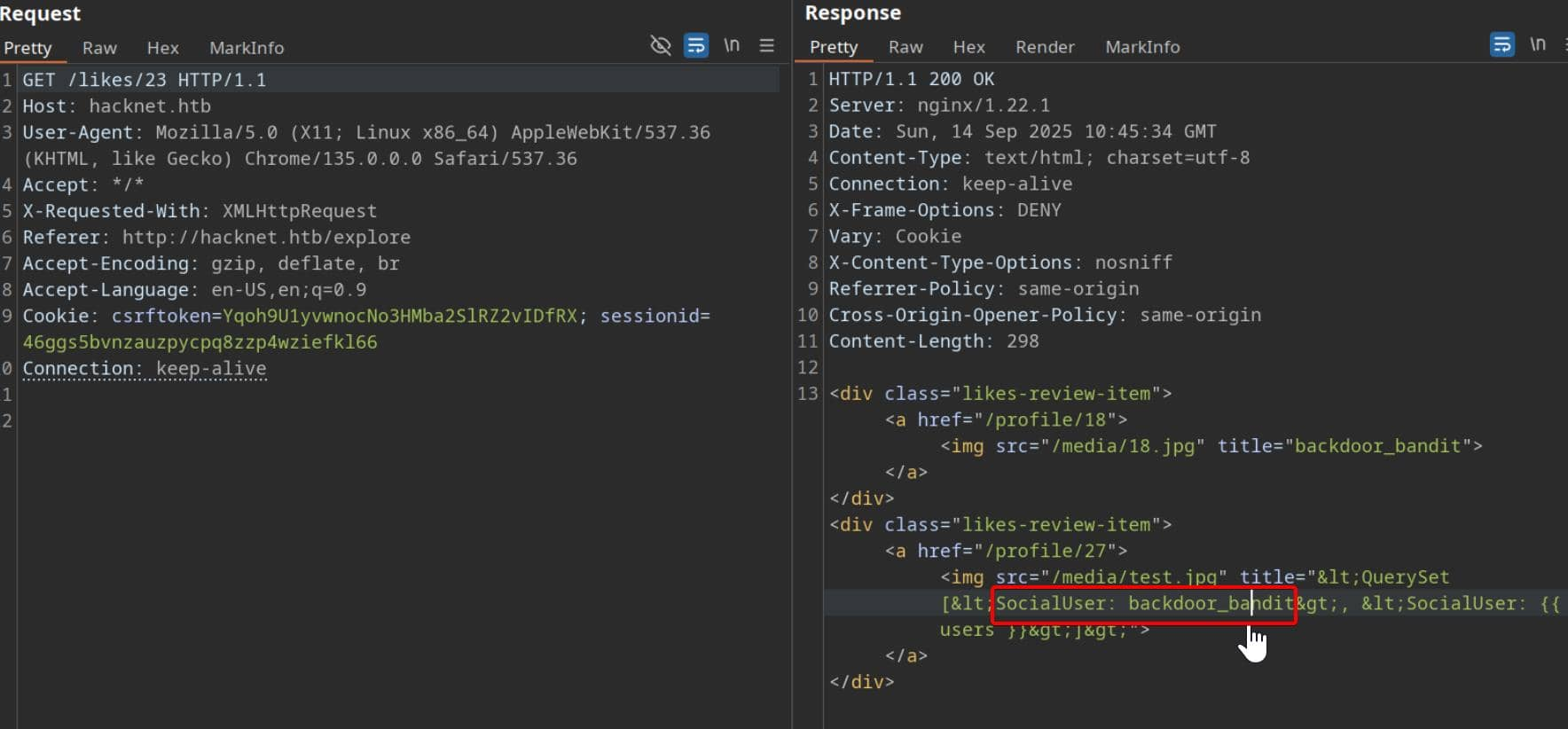Open the Hex tab in Request panel
The height and width of the screenshot is (729, 1568).
point(162,48)
